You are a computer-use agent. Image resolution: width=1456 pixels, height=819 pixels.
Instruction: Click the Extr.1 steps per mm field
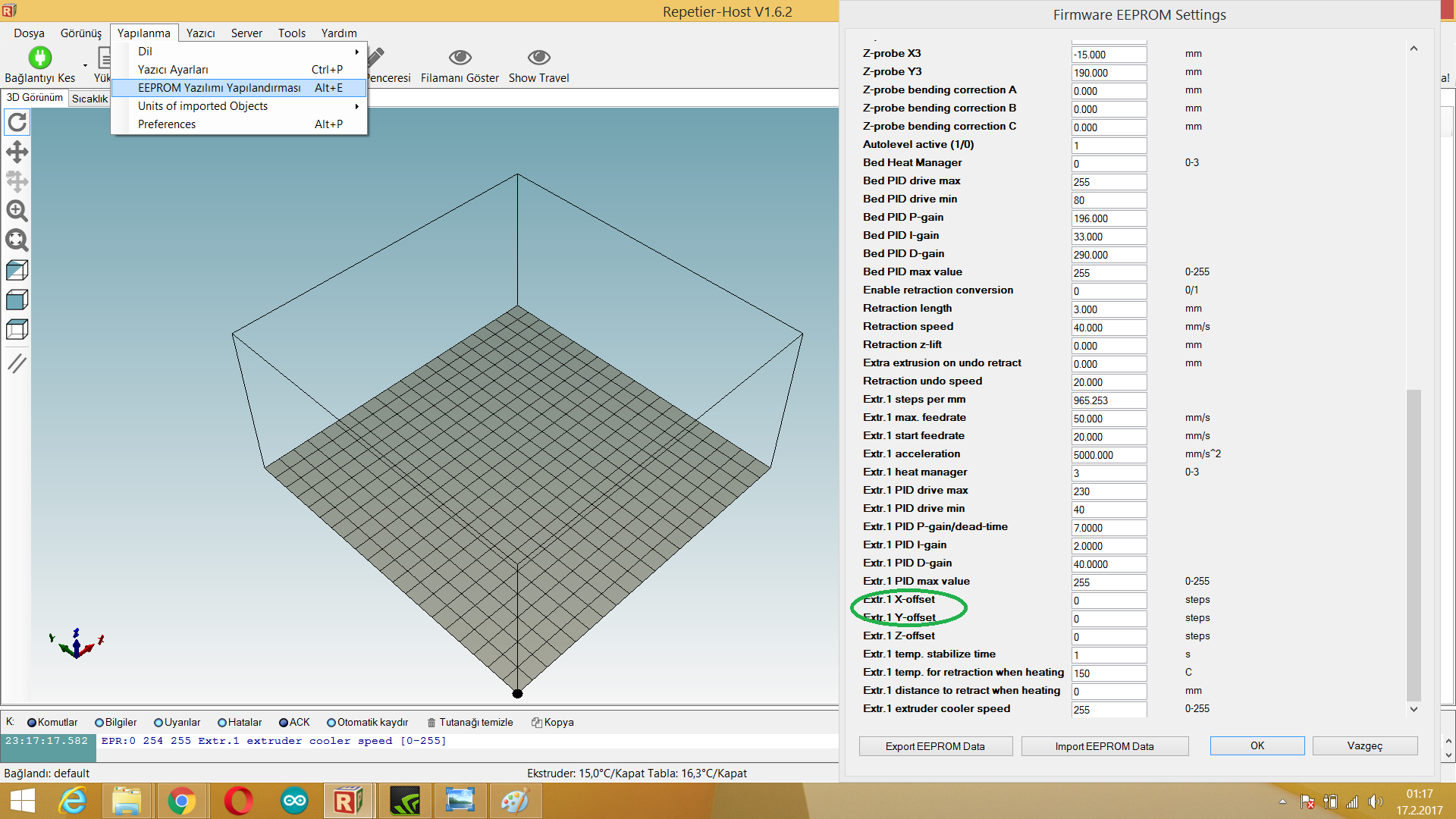point(1108,400)
